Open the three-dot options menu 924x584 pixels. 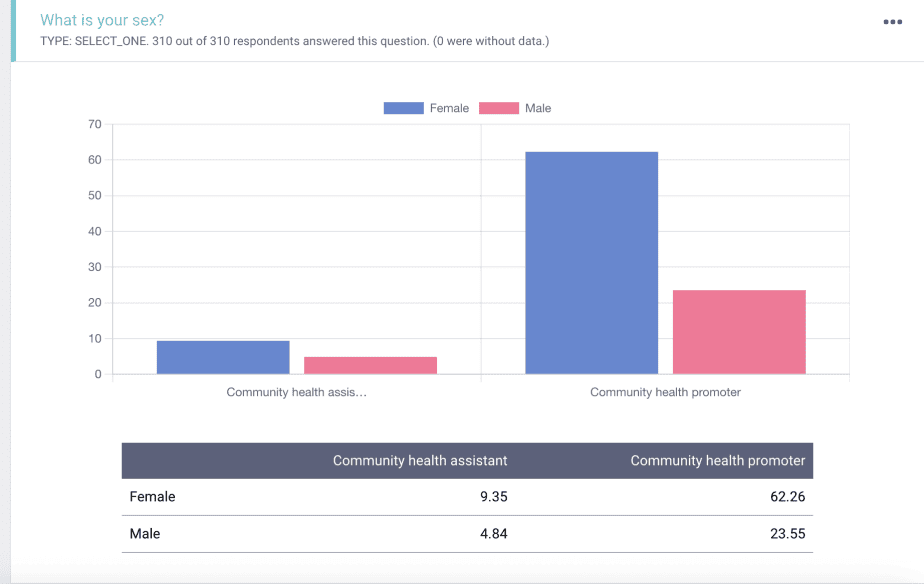click(x=893, y=22)
